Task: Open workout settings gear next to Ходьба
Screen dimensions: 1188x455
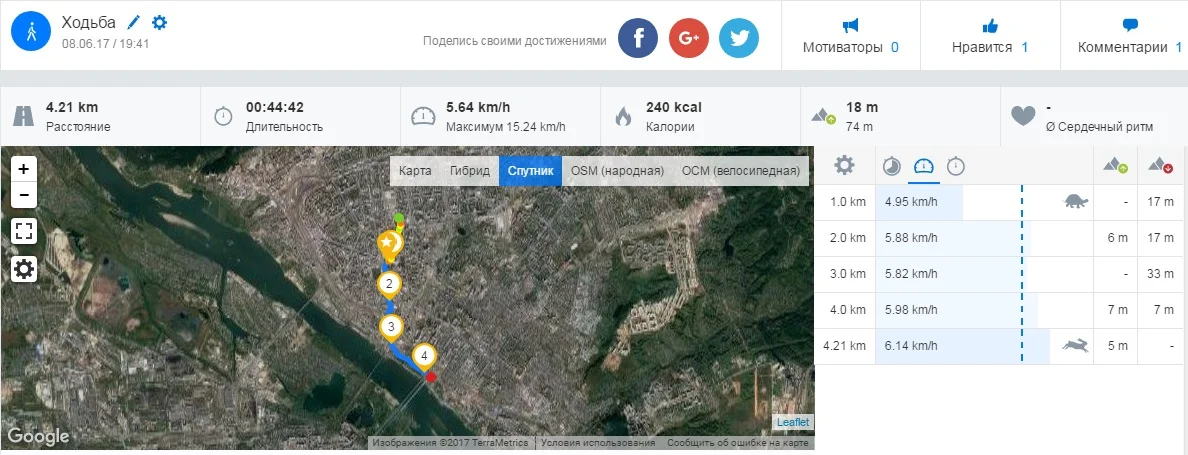Action: (159, 22)
